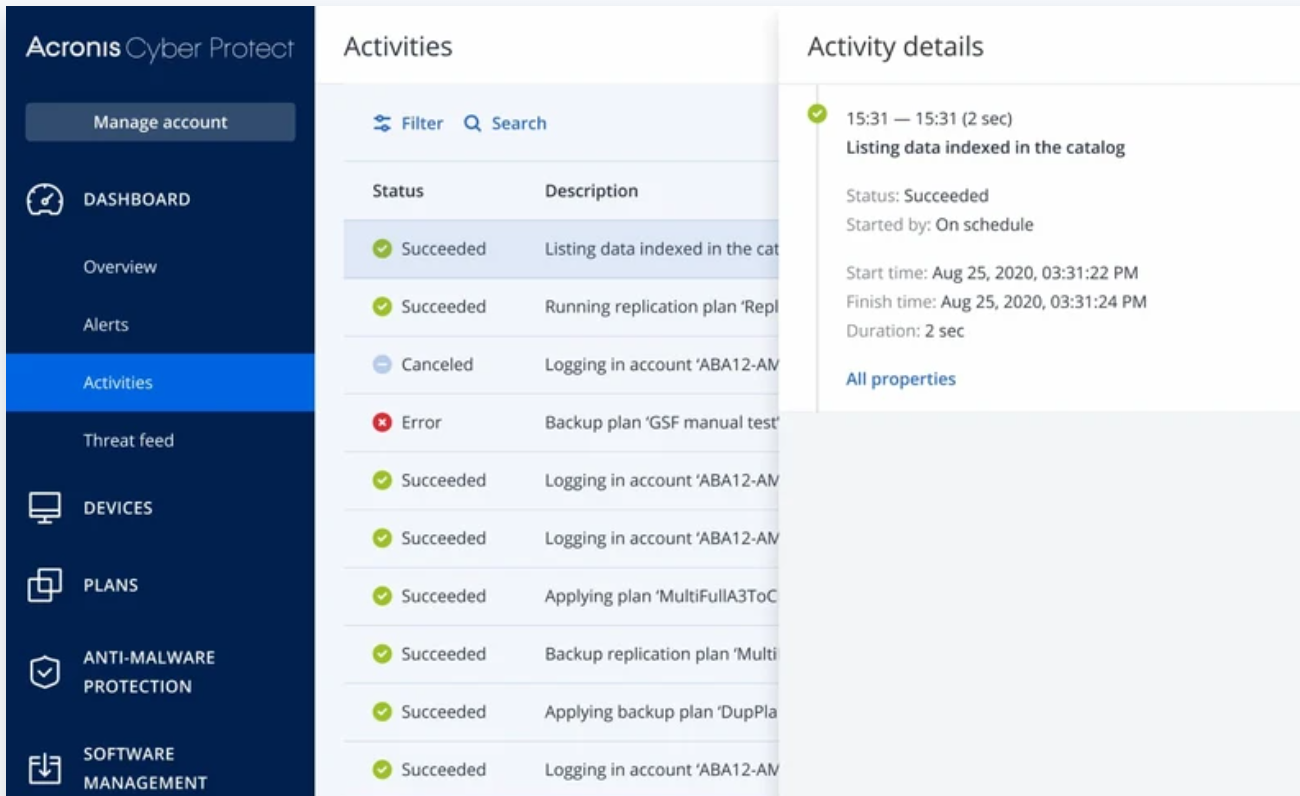Click the 'Activities' page heading
The width and height of the screenshot is (1300, 796).
tap(398, 47)
